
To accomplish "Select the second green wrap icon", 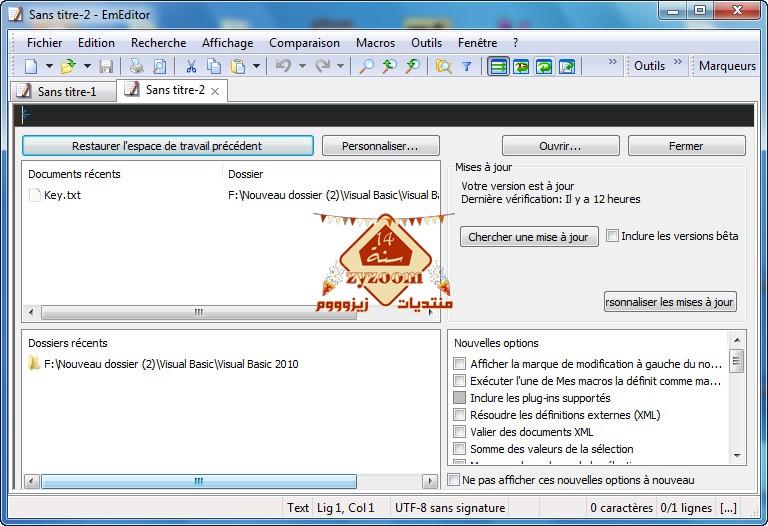I will (521, 66).
